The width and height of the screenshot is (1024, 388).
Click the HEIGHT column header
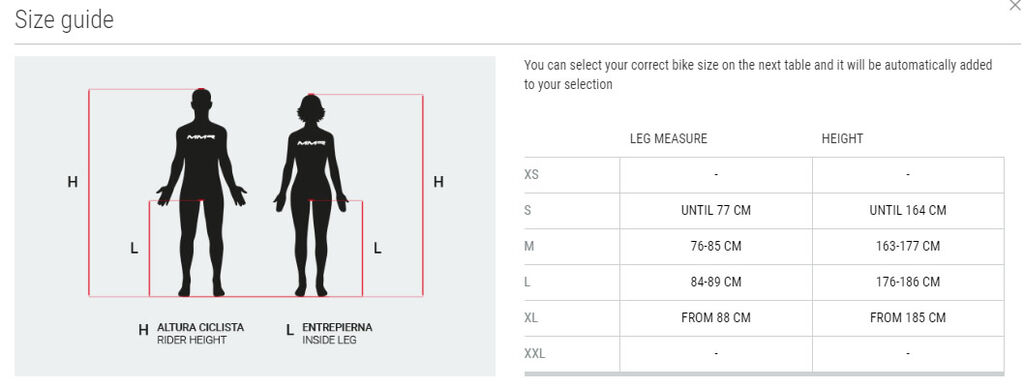[x=842, y=138]
